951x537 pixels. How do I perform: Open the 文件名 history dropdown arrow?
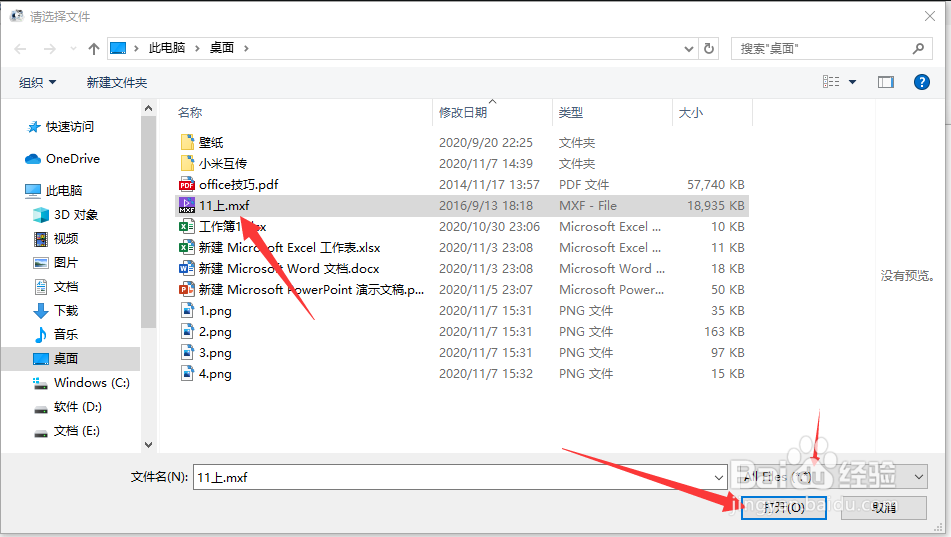719,478
